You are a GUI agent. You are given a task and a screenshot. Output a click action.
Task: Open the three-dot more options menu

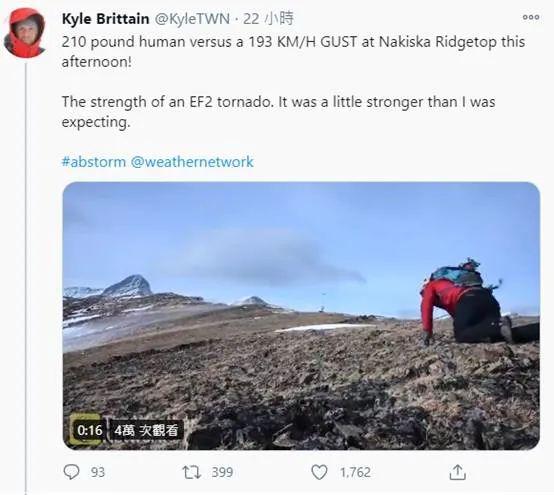tap(531, 17)
